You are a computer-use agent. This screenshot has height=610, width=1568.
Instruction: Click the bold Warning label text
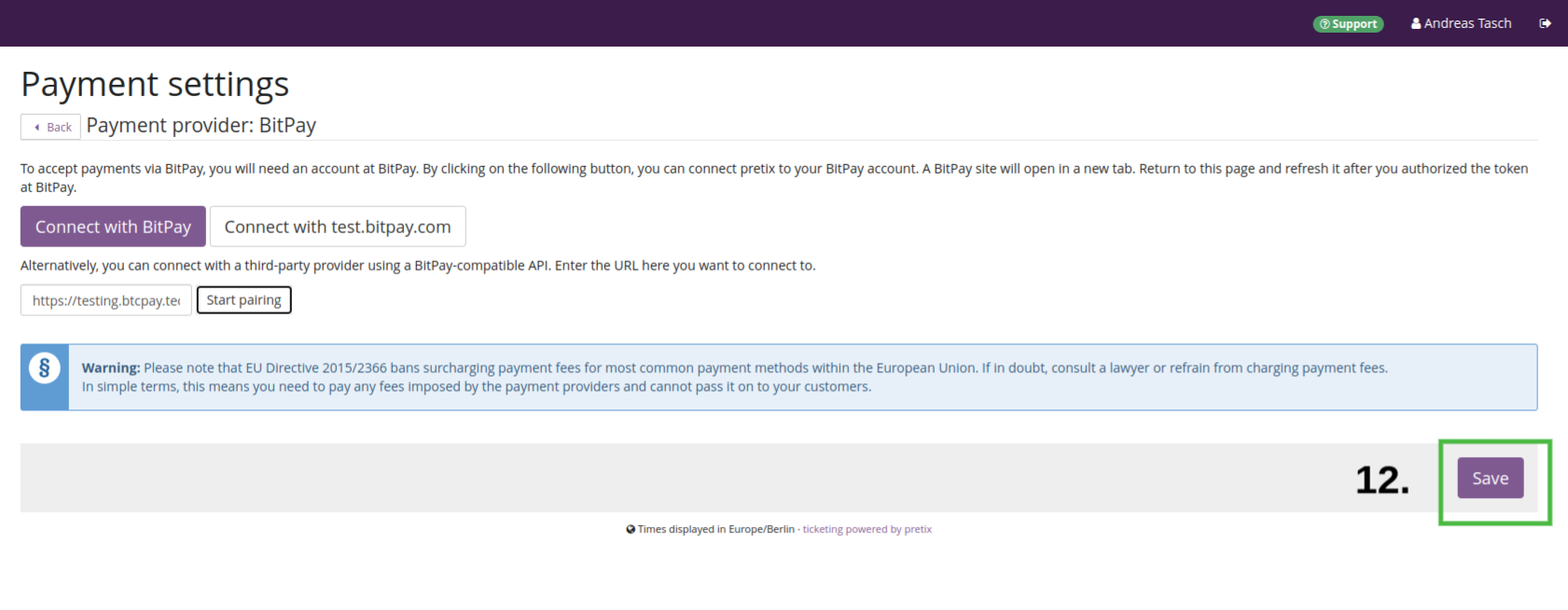(111, 367)
